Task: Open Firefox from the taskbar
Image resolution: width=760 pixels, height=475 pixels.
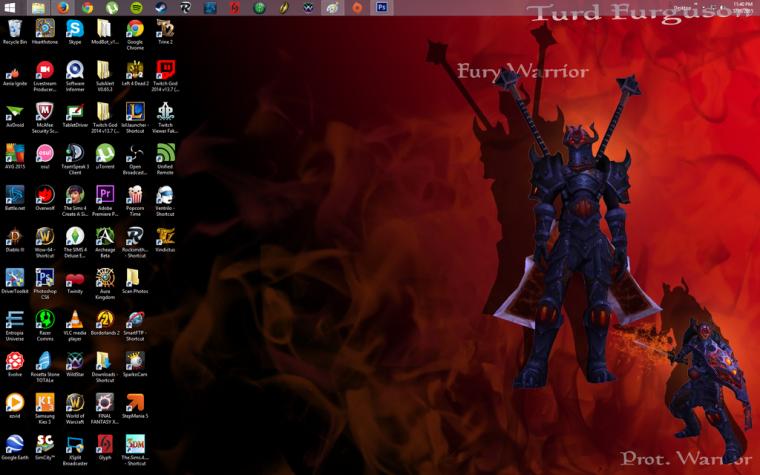Action: coord(63,8)
